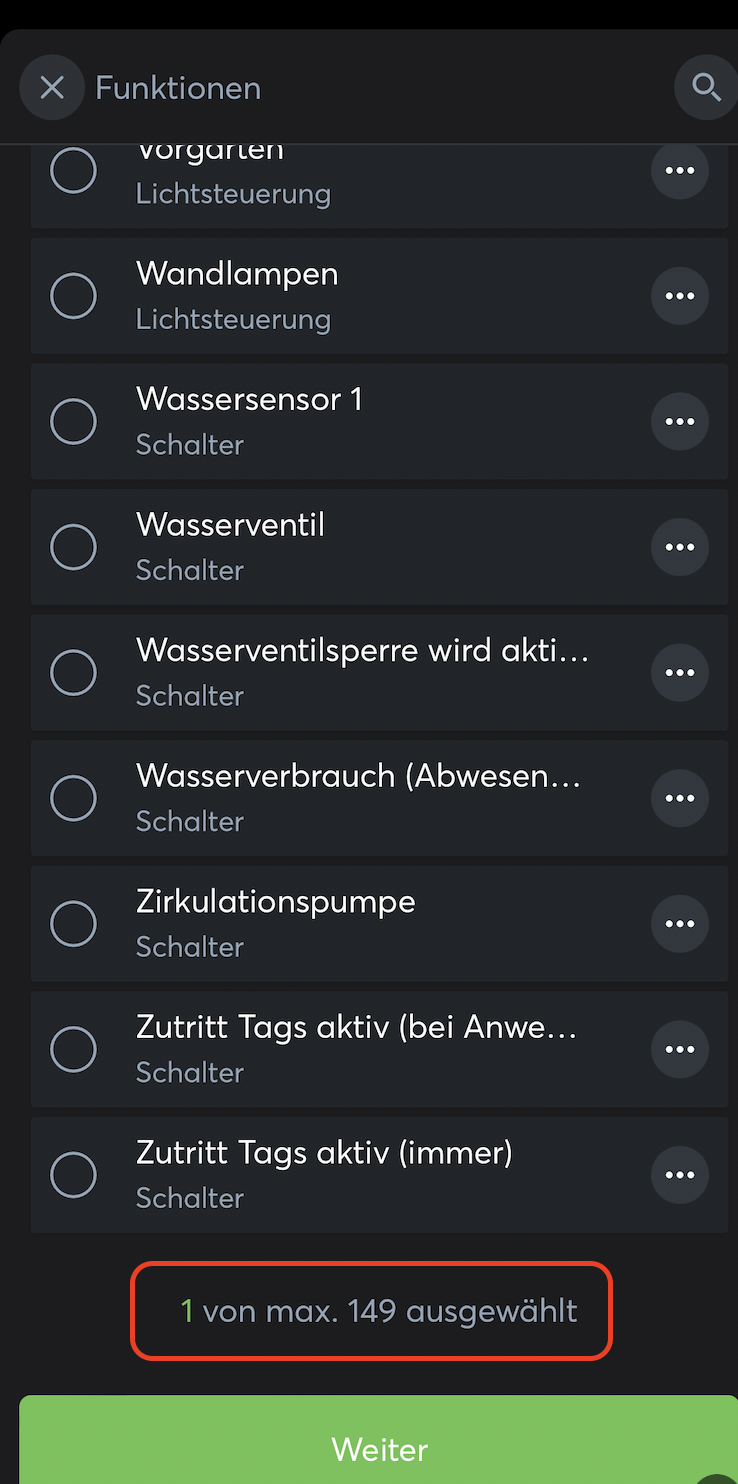Open more options for Vorgarten
The image size is (738, 1484).
click(x=680, y=171)
